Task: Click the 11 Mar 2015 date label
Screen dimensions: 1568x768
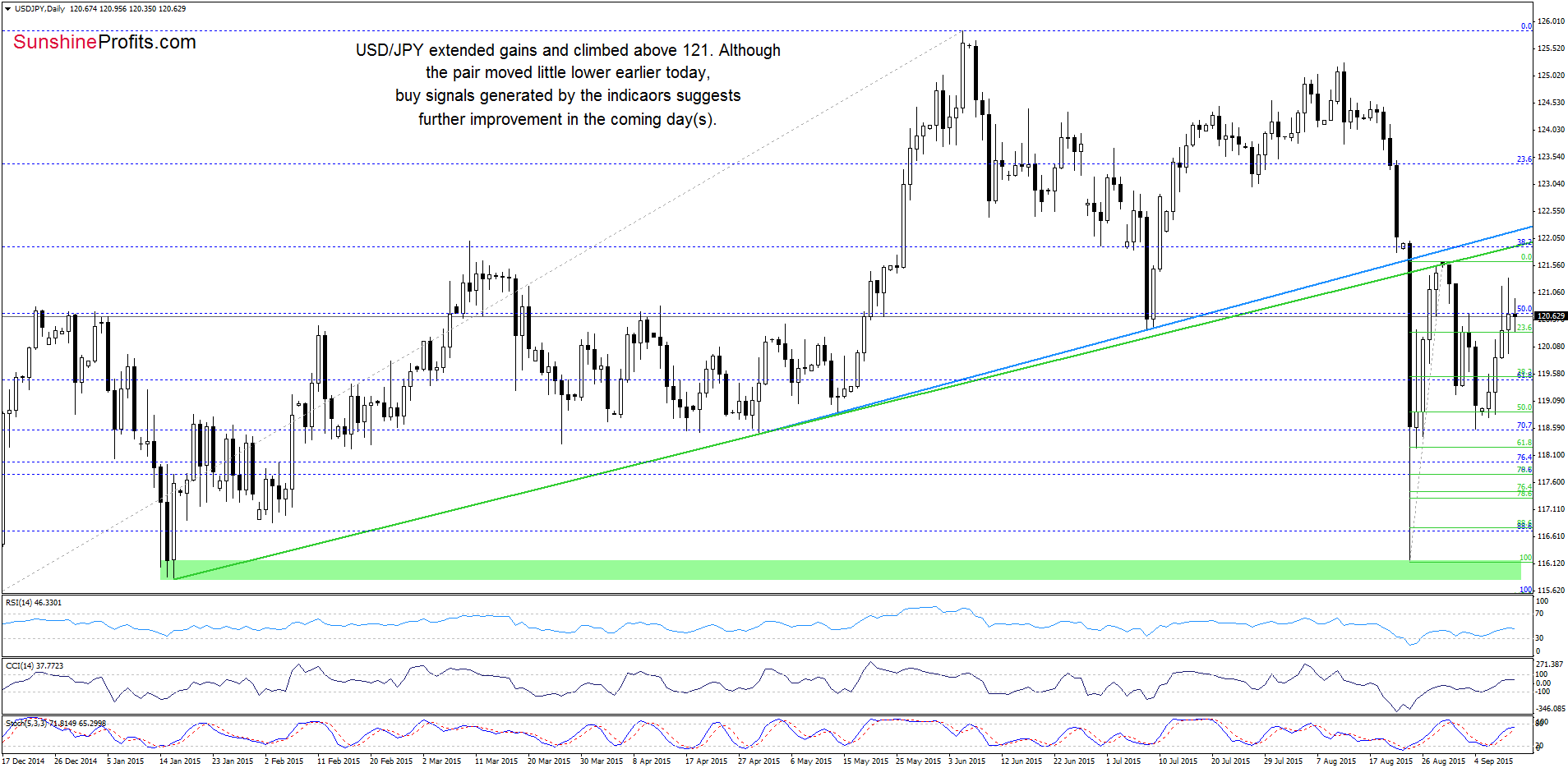Action: 496,761
